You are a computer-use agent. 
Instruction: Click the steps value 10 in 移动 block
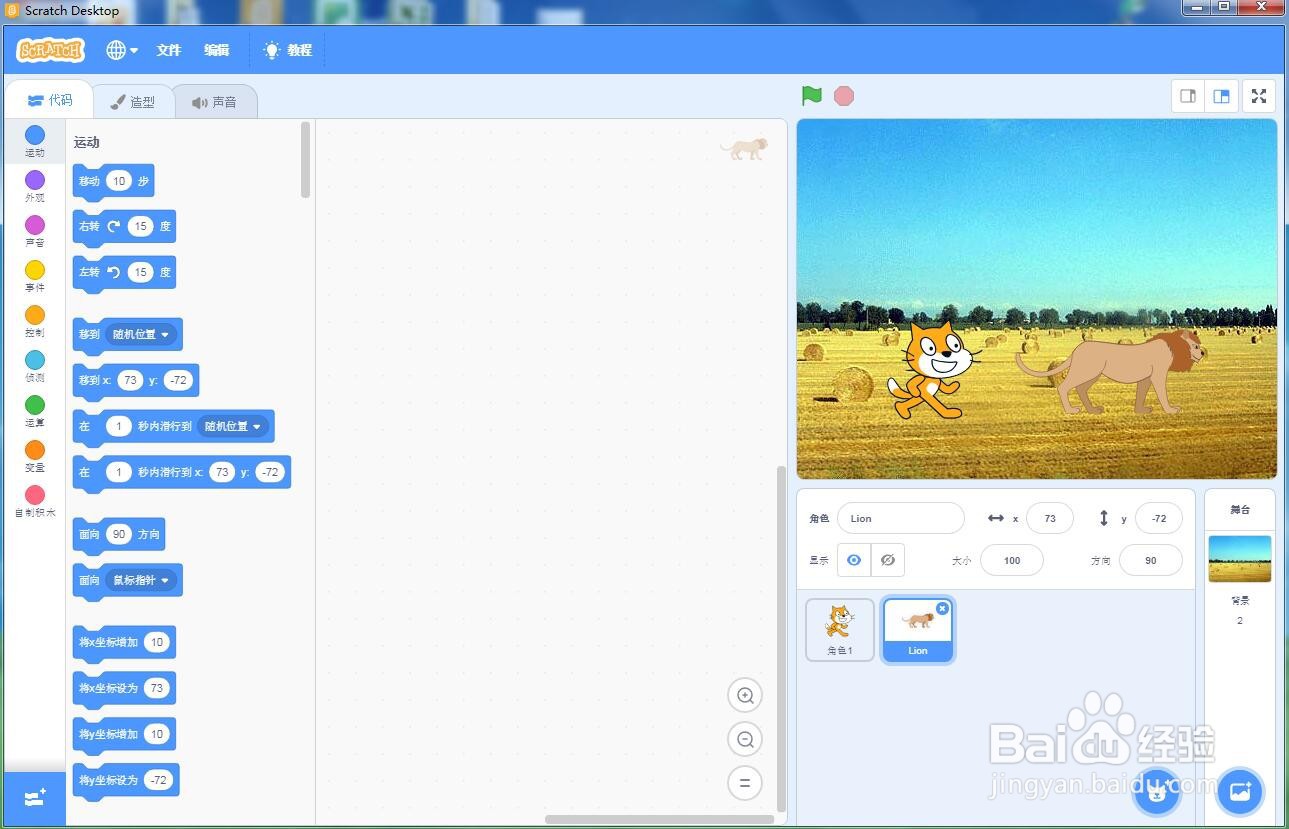click(119, 181)
